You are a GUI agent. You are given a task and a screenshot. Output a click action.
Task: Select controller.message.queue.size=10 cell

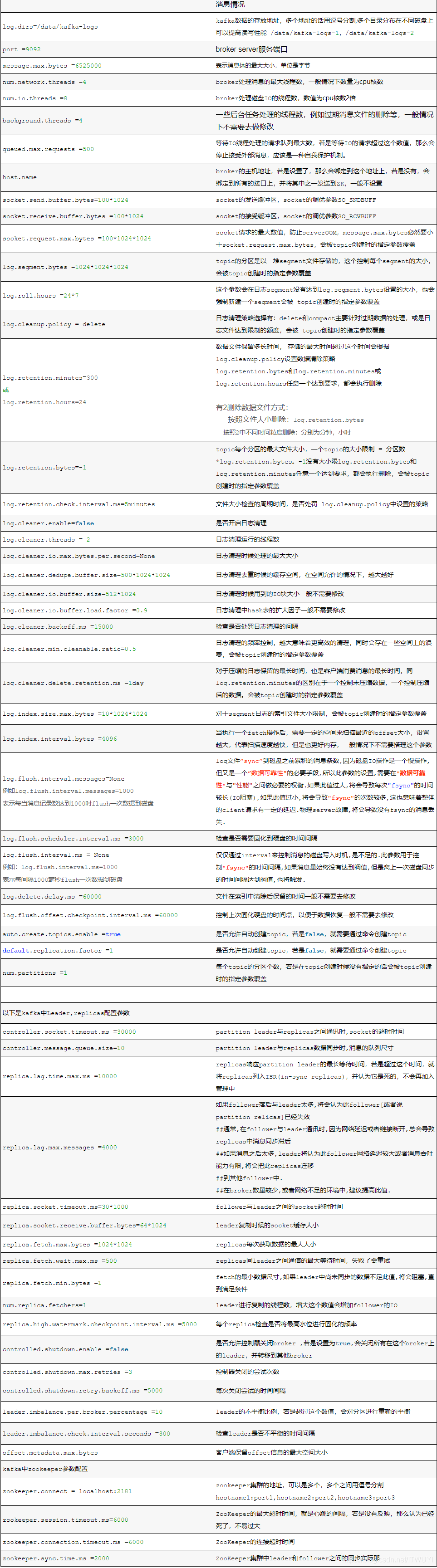point(107,1049)
